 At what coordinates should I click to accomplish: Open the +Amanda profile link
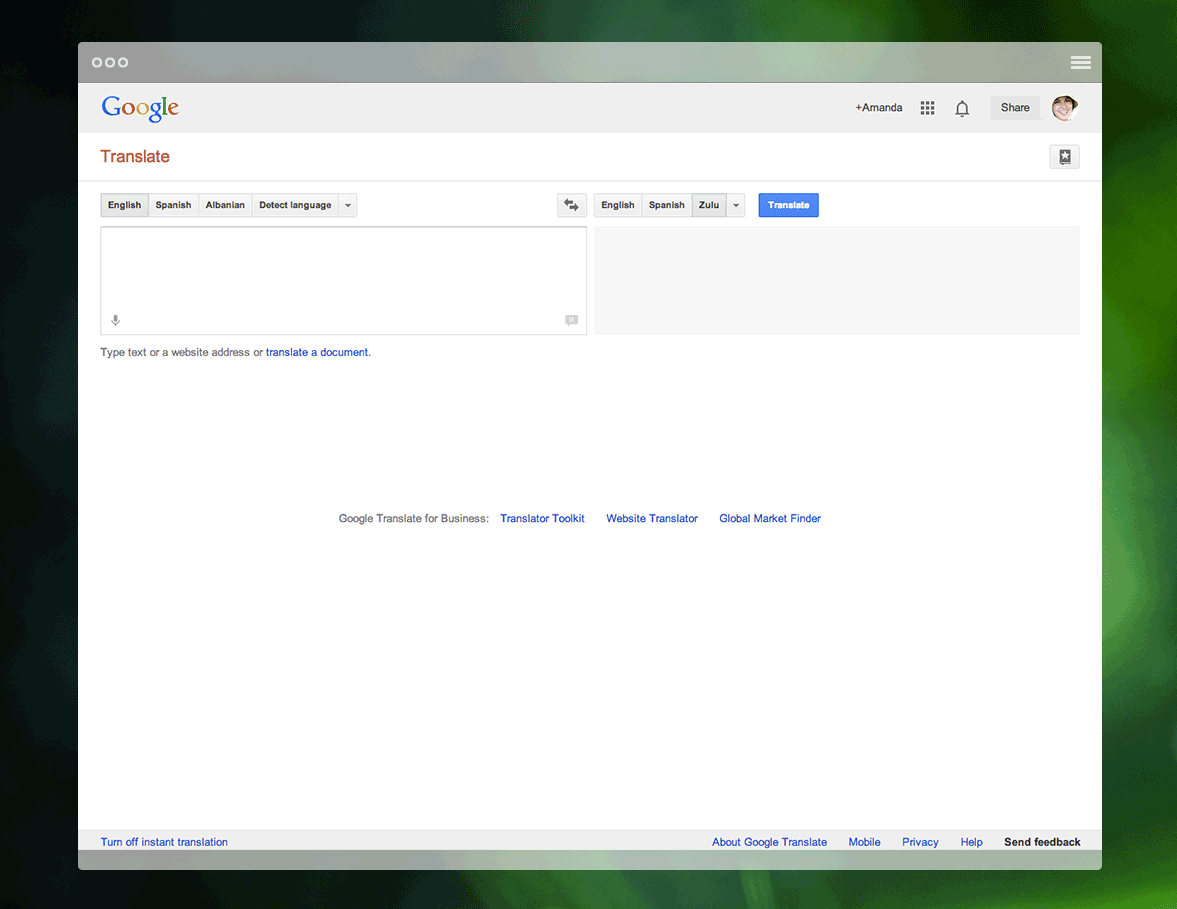878,108
